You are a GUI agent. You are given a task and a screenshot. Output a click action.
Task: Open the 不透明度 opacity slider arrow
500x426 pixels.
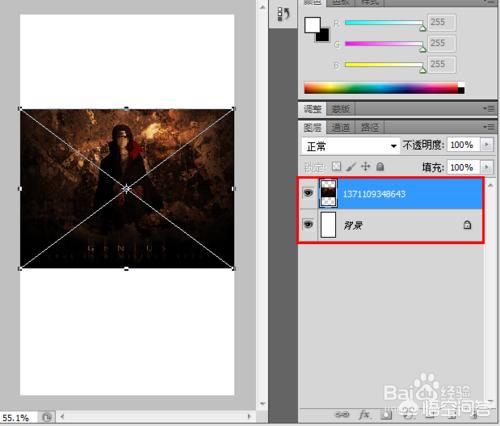coord(487,145)
